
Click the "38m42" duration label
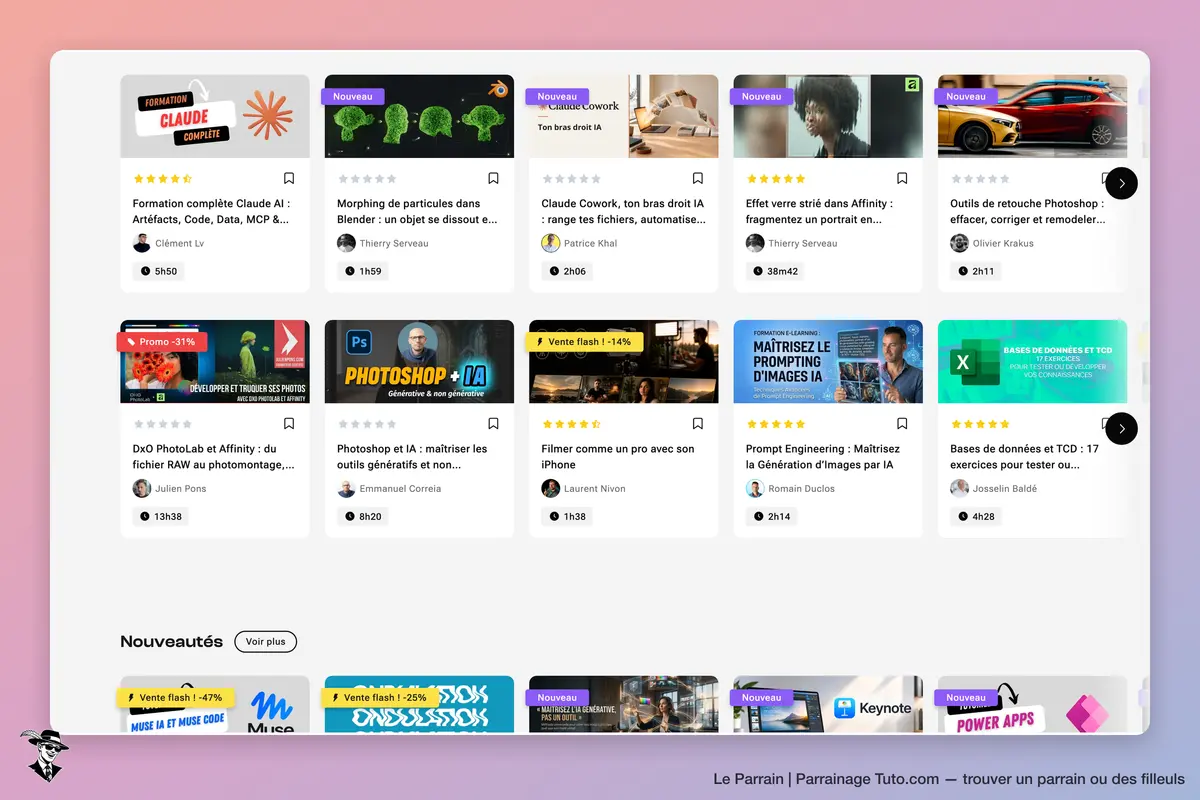click(x=776, y=271)
